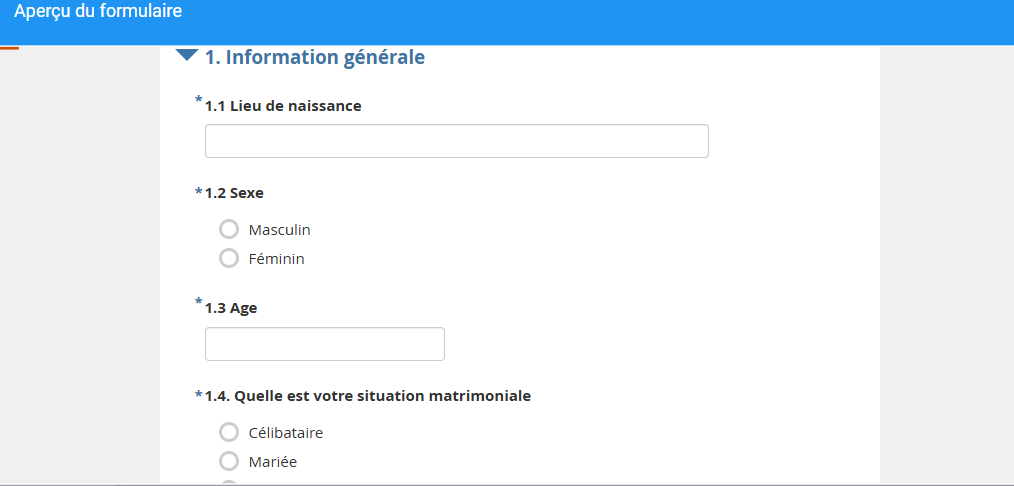Choose the Mariée radio option

(229, 461)
